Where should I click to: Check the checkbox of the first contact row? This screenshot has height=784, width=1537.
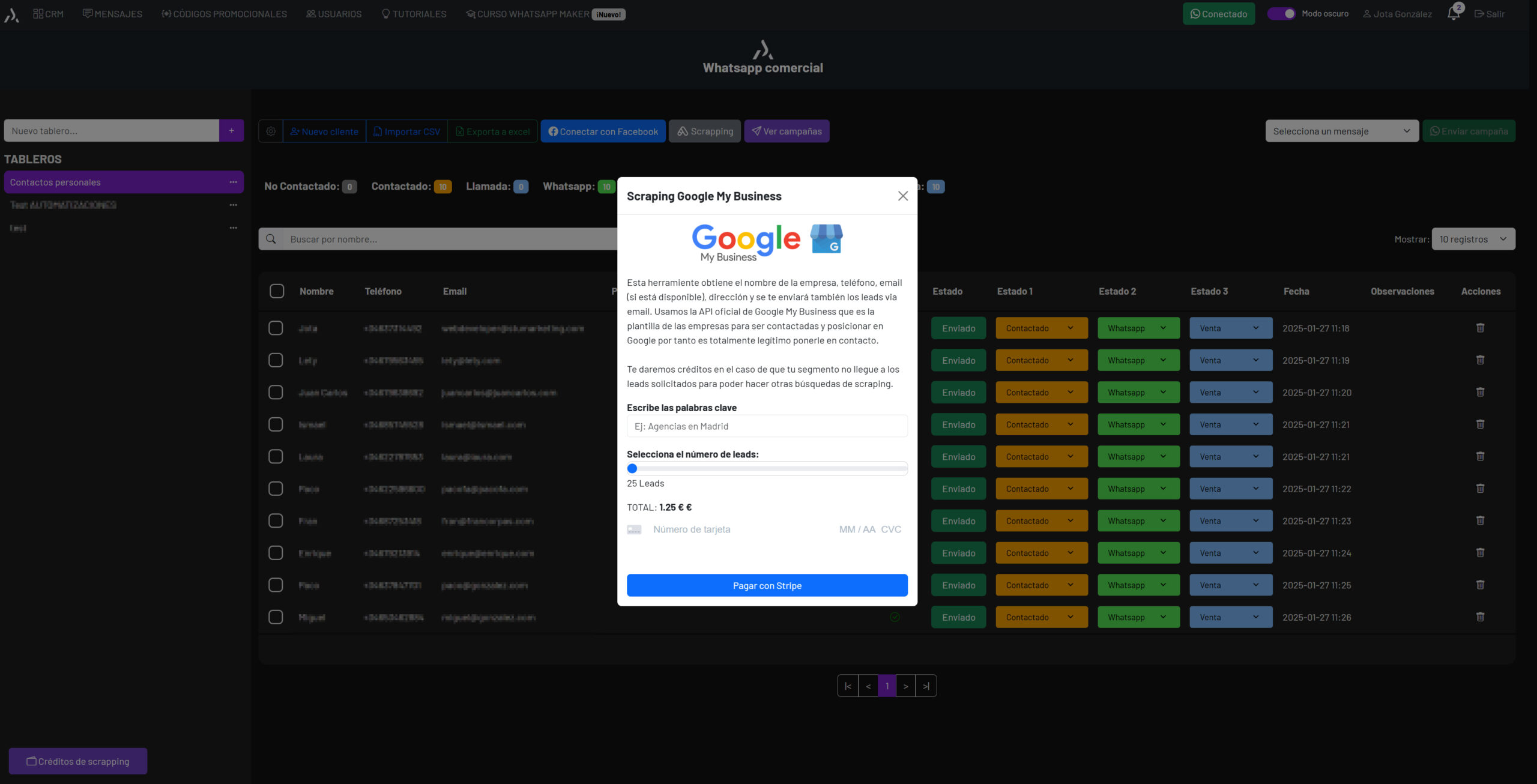coord(276,328)
